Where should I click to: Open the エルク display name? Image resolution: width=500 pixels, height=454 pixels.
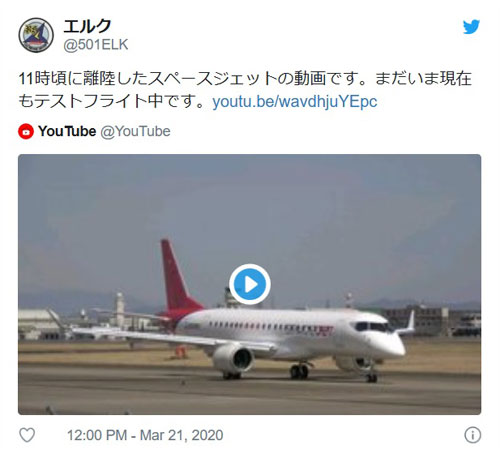coord(87,26)
